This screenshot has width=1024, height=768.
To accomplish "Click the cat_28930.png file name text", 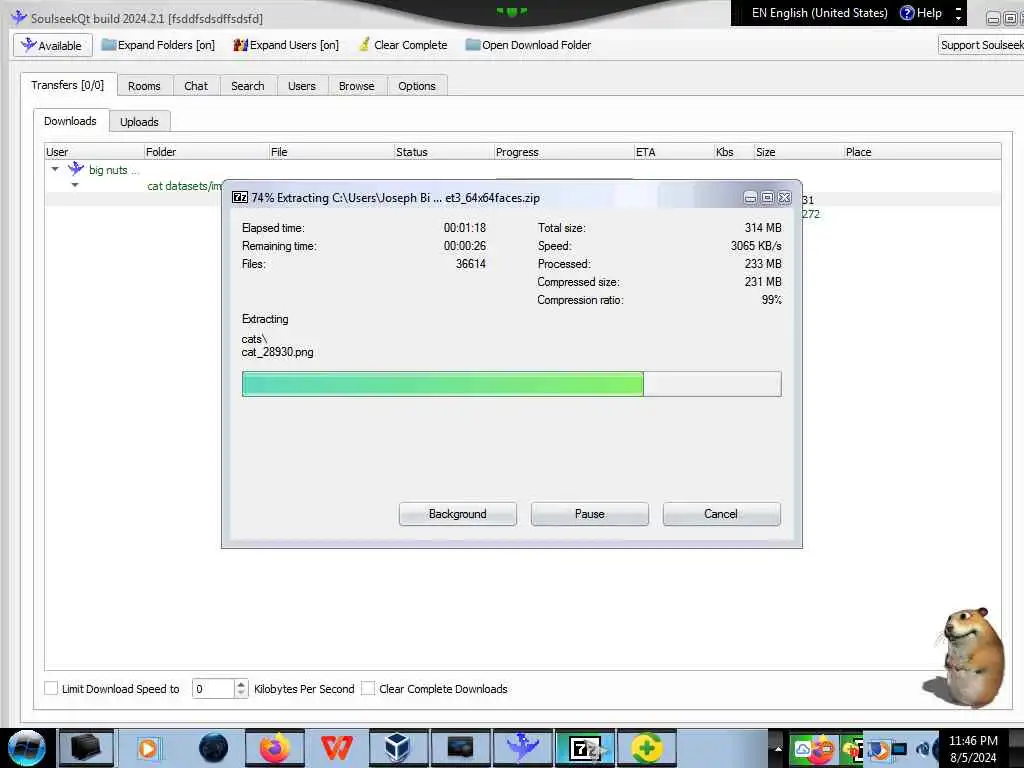I will 278,352.
